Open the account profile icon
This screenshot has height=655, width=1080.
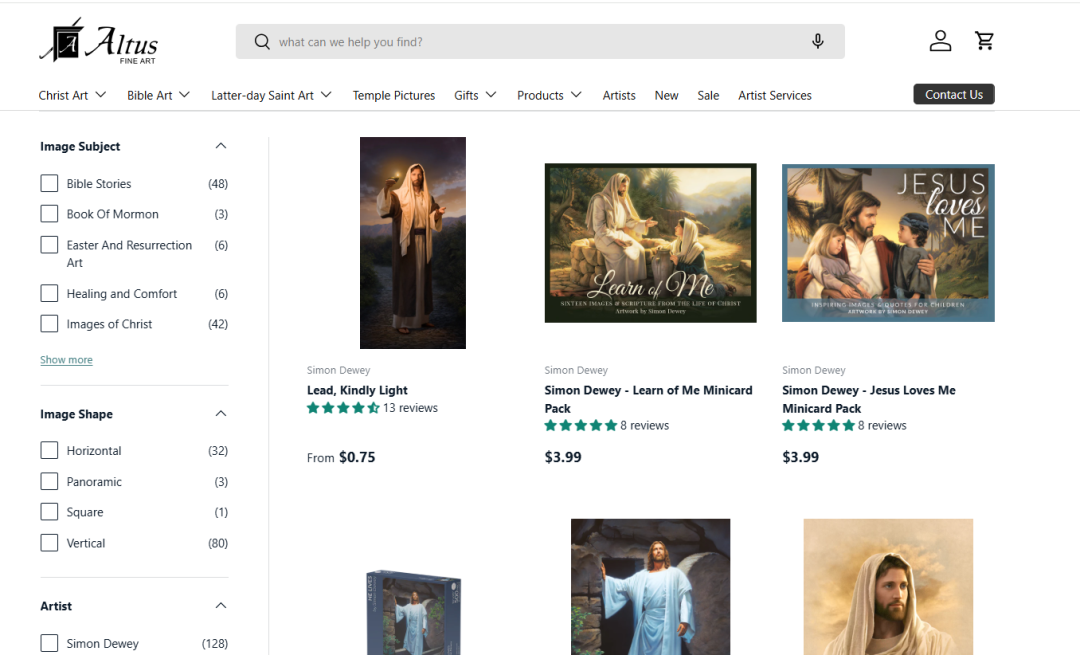(940, 41)
